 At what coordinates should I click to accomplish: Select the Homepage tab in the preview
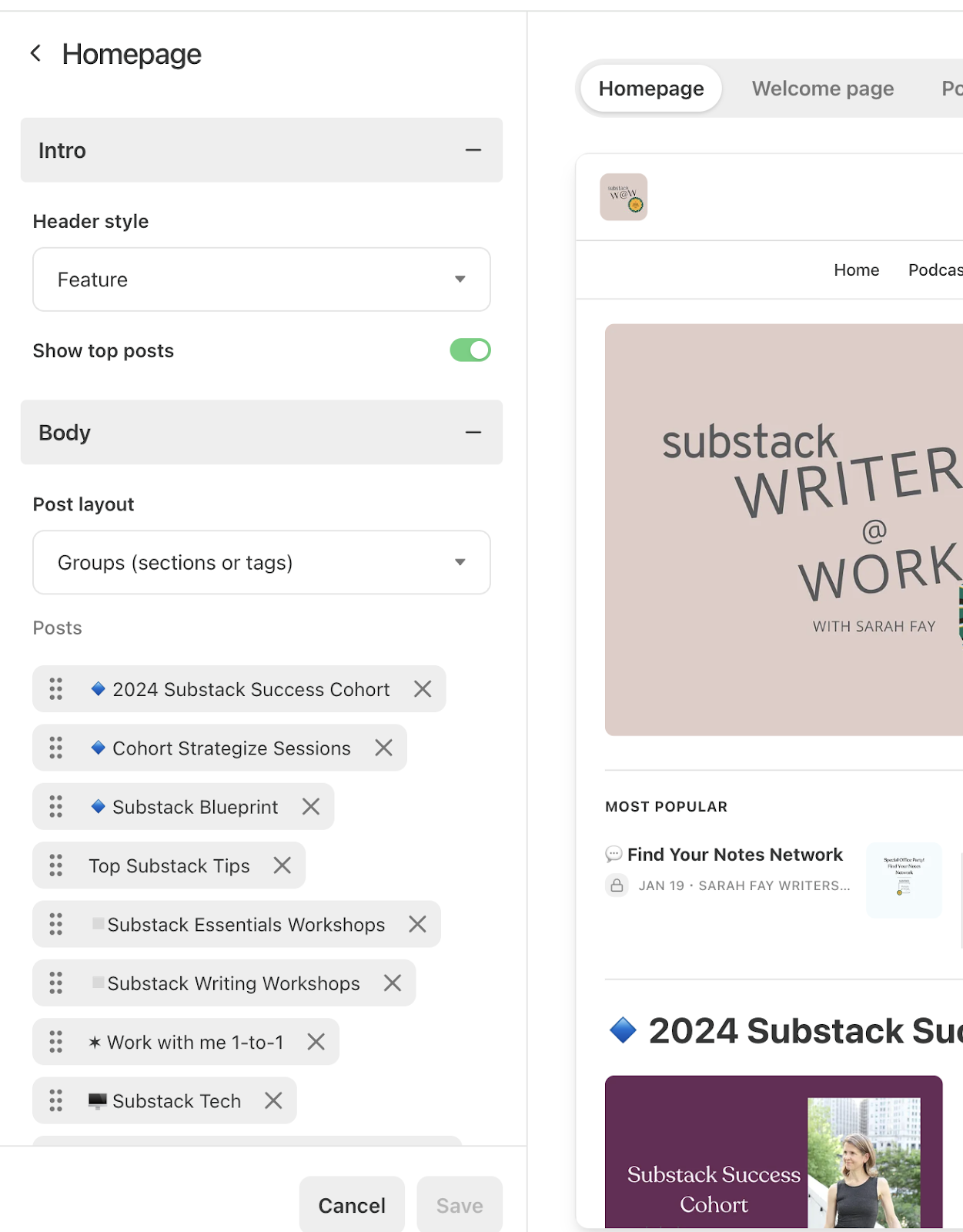[650, 88]
